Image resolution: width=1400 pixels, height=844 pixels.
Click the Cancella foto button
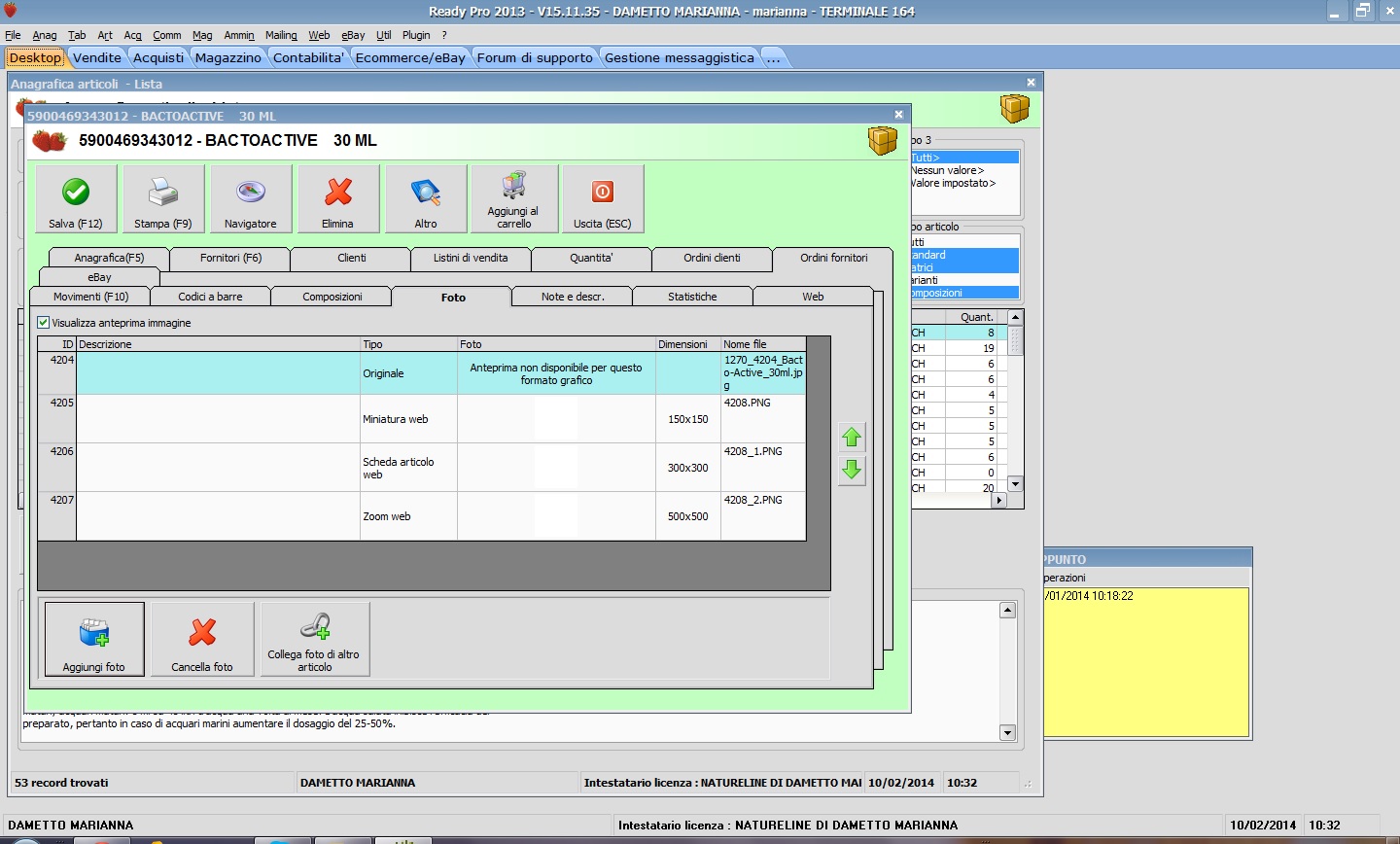tap(202, 639)
